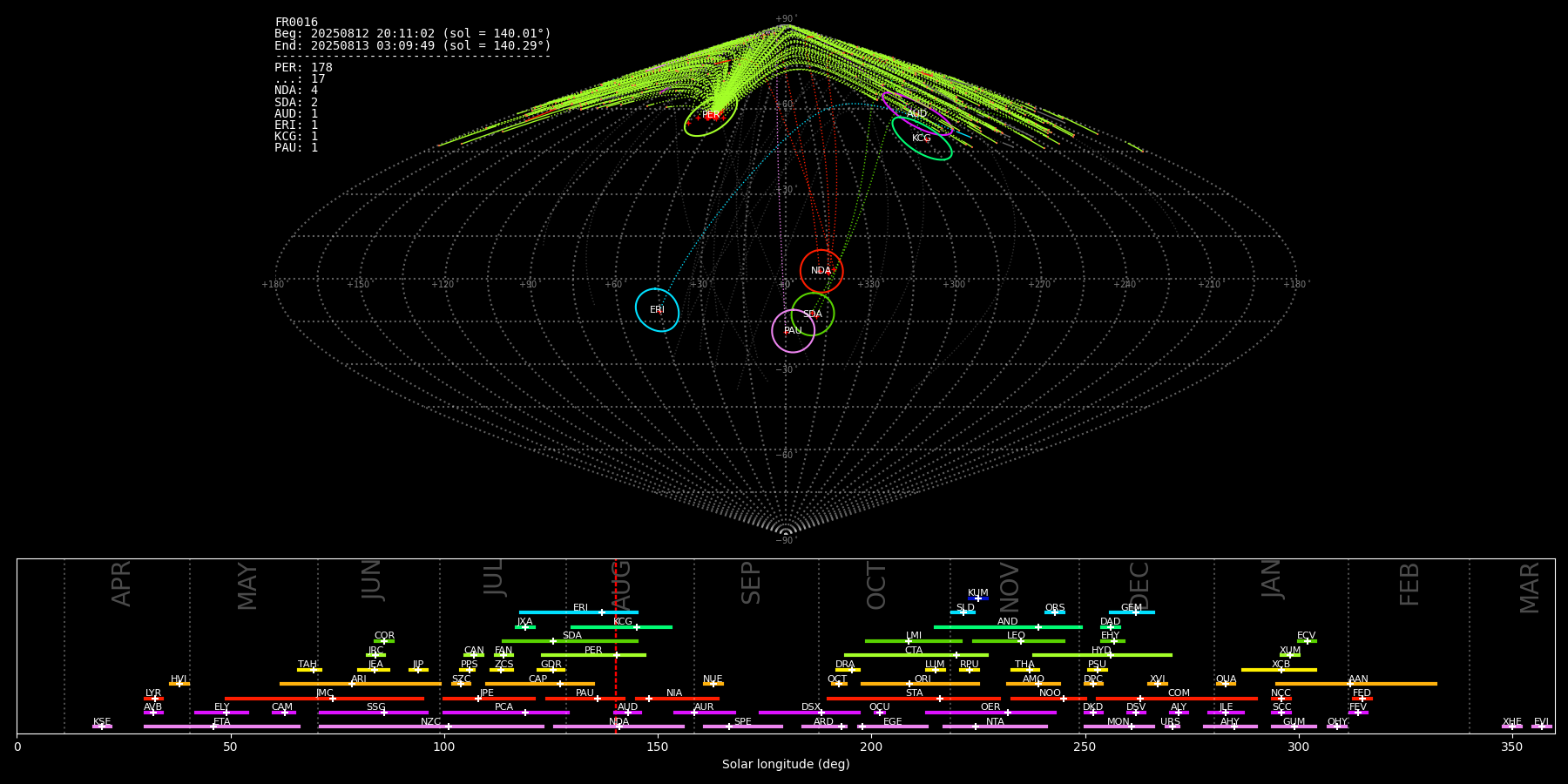Image resolution: width=1568 pixels, height=784 pixels.
Task: Click the DEC month label in timeline
Action: click(1139, 585)
